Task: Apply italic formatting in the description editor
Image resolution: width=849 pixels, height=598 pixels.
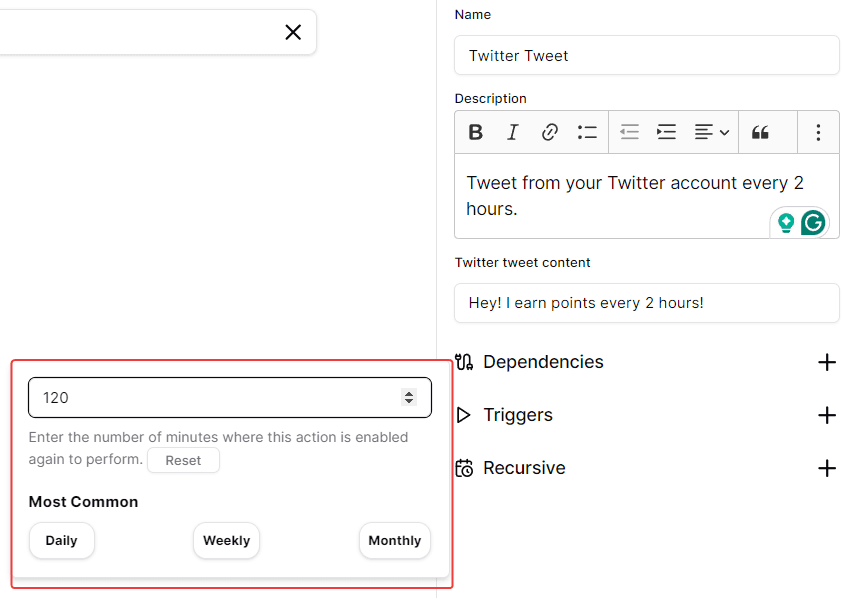Action: (512, 131)
